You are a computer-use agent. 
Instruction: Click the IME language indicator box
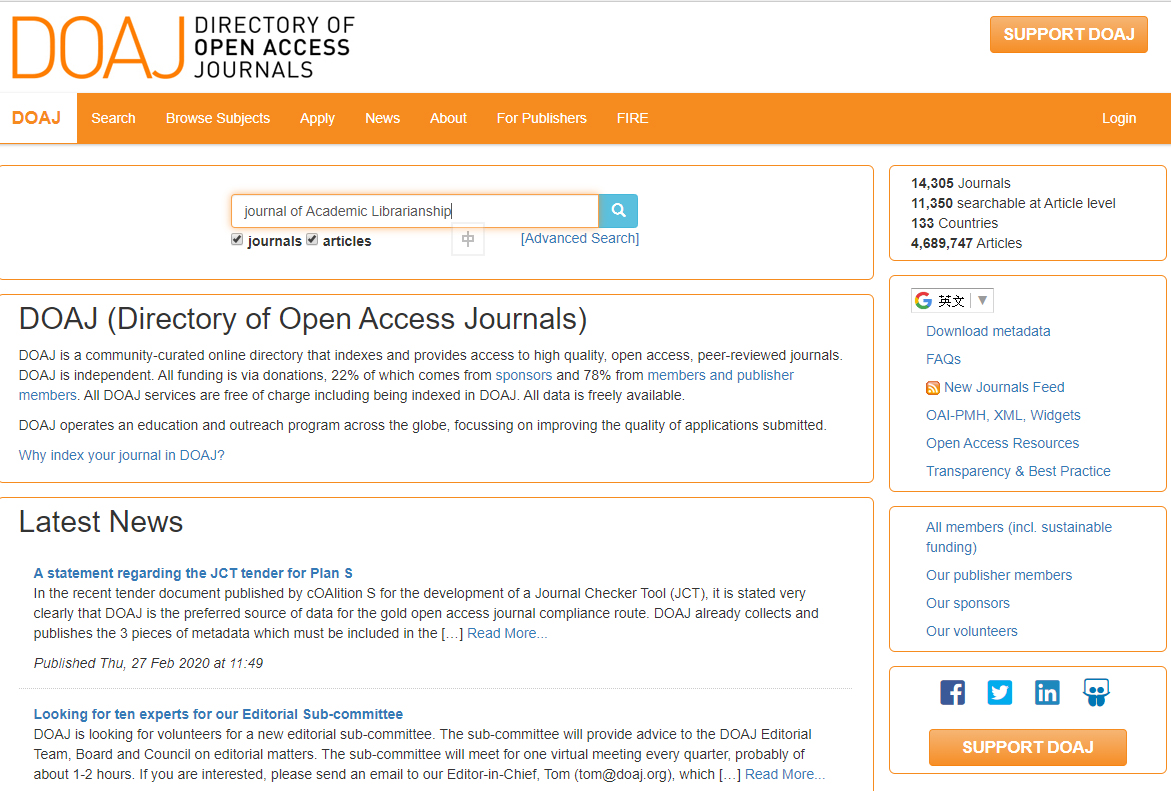(468, 239)
